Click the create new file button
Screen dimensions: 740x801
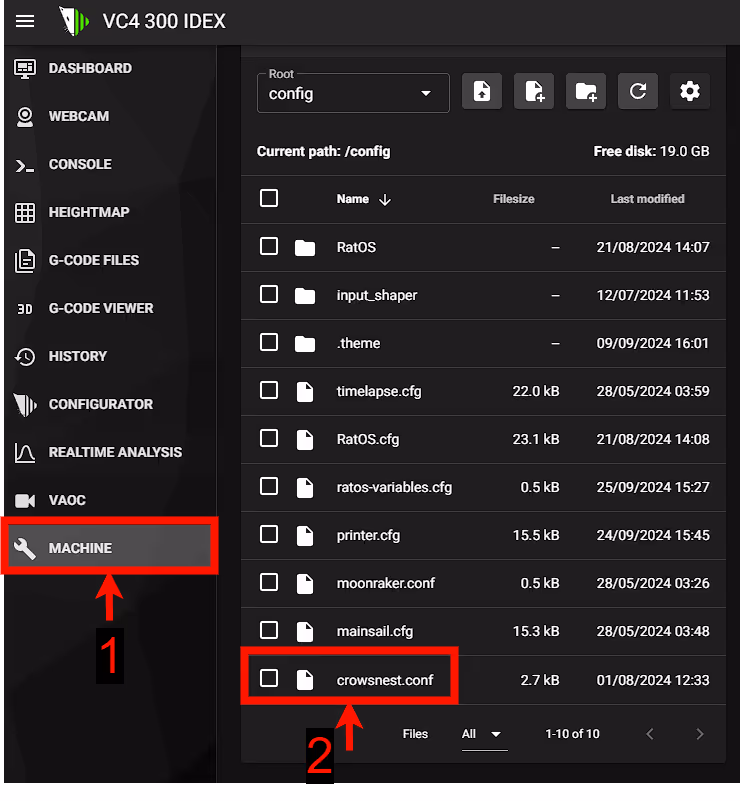[534, 91]
